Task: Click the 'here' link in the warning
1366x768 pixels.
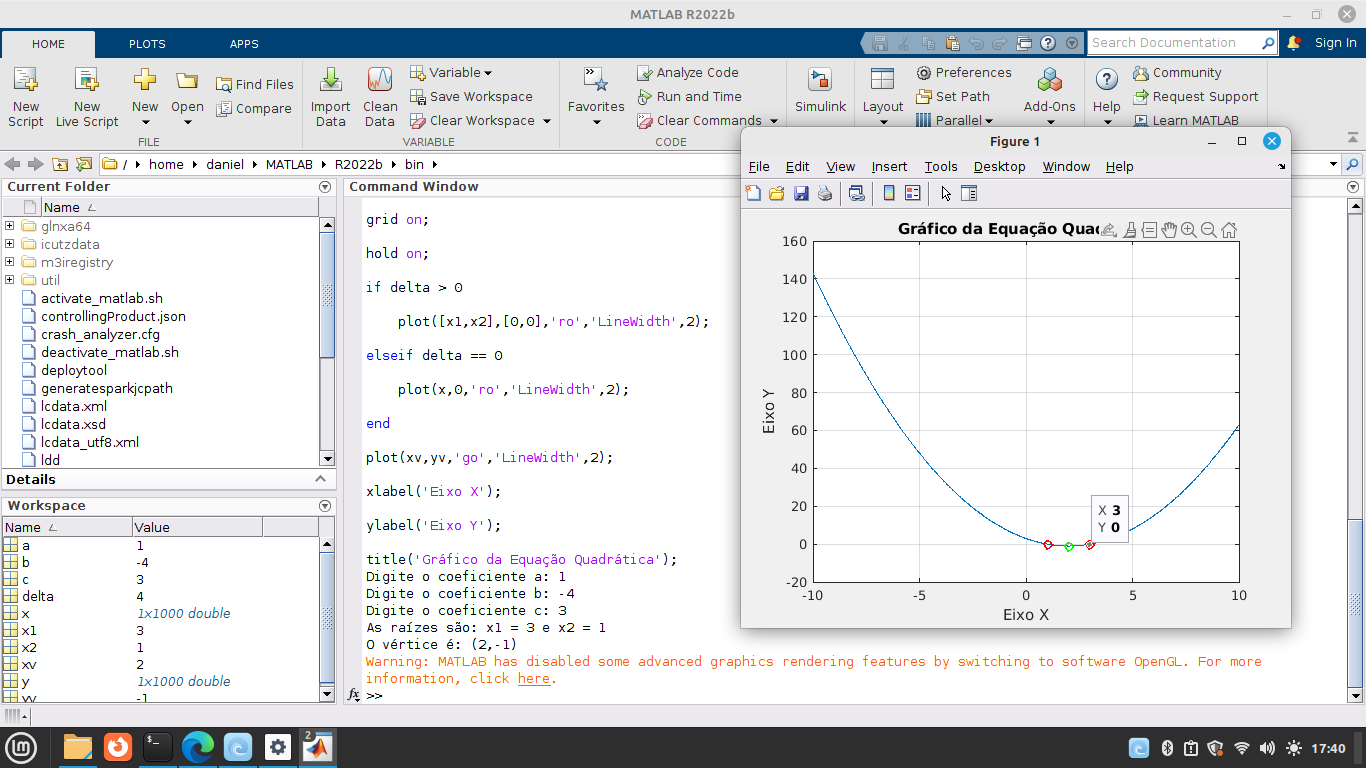Action: (x=534, y=679)
